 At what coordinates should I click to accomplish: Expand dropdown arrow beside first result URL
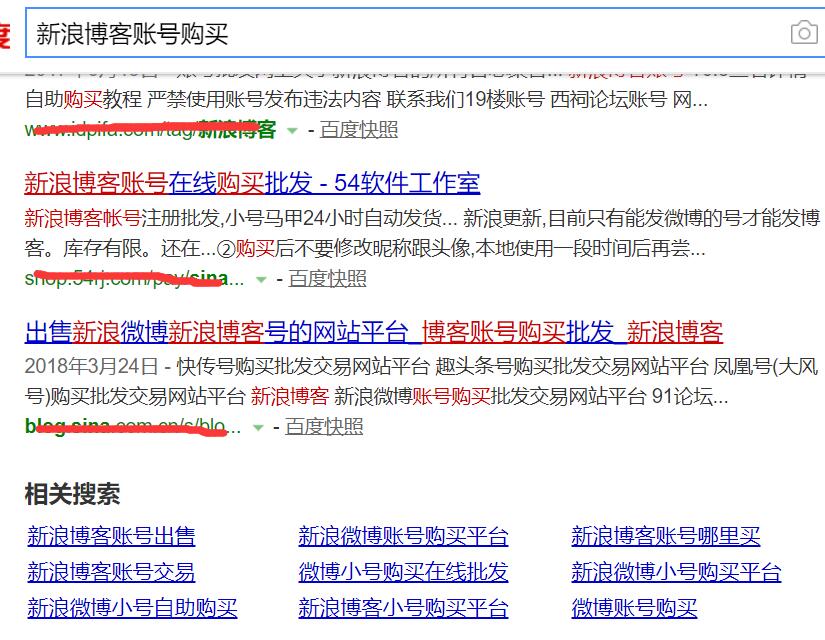tap(292, 131)
